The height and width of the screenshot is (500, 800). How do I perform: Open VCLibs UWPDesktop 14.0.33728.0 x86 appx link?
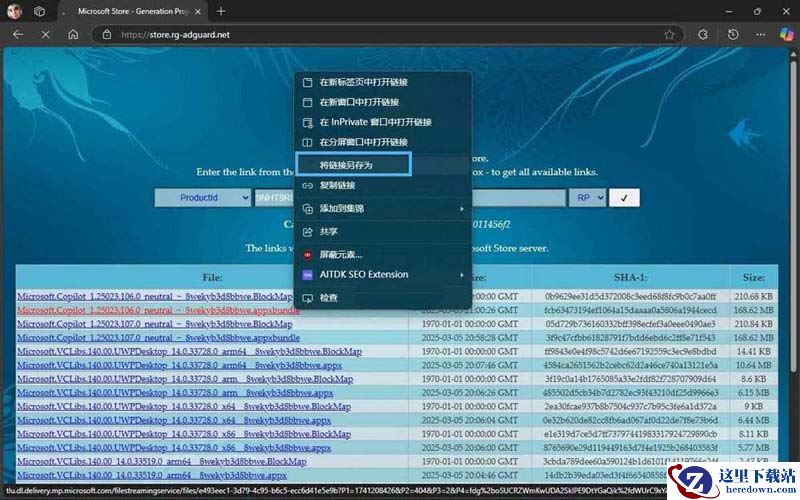(174, 448)
